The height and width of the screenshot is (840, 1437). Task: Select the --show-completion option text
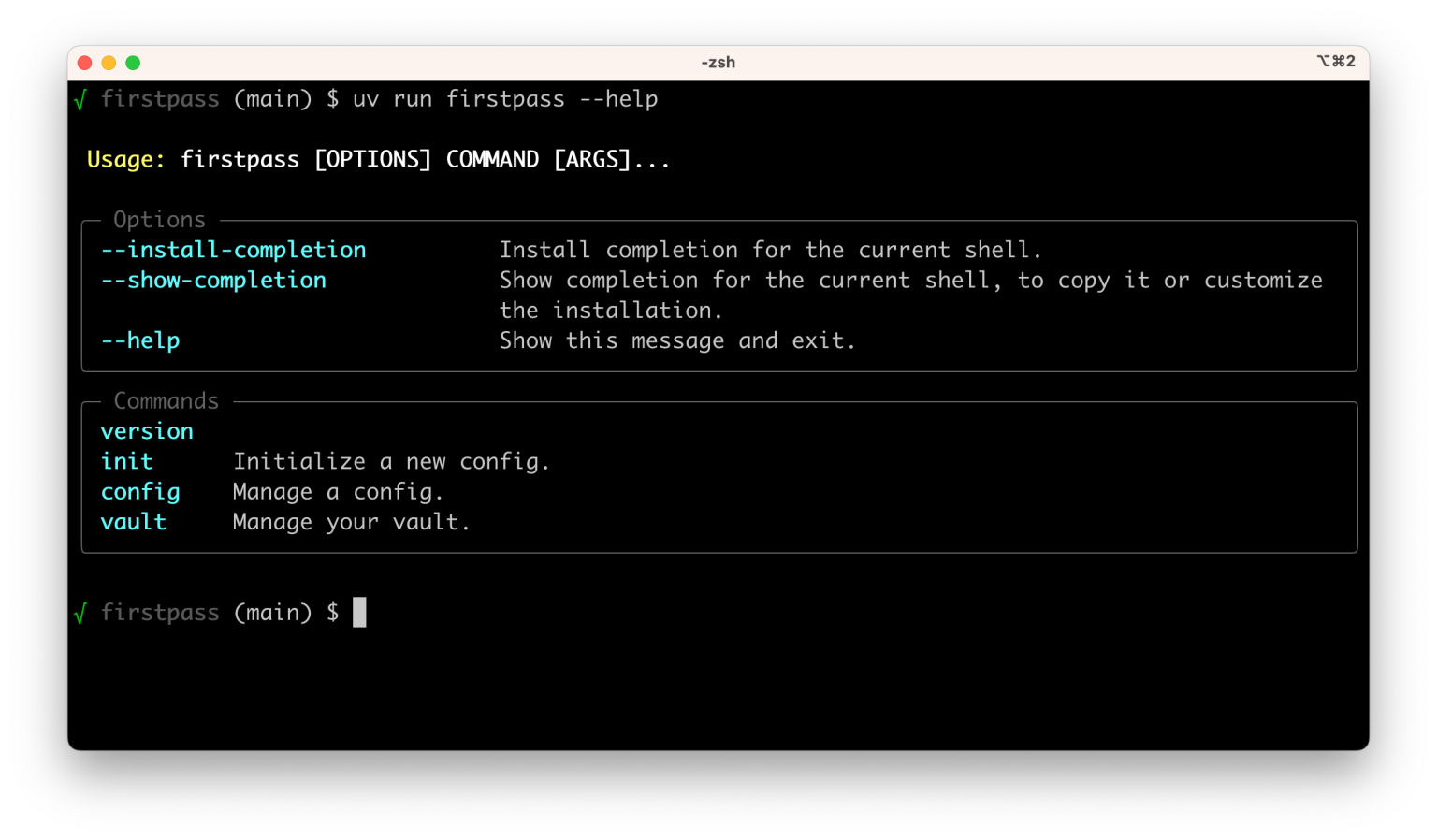point(213,281)
